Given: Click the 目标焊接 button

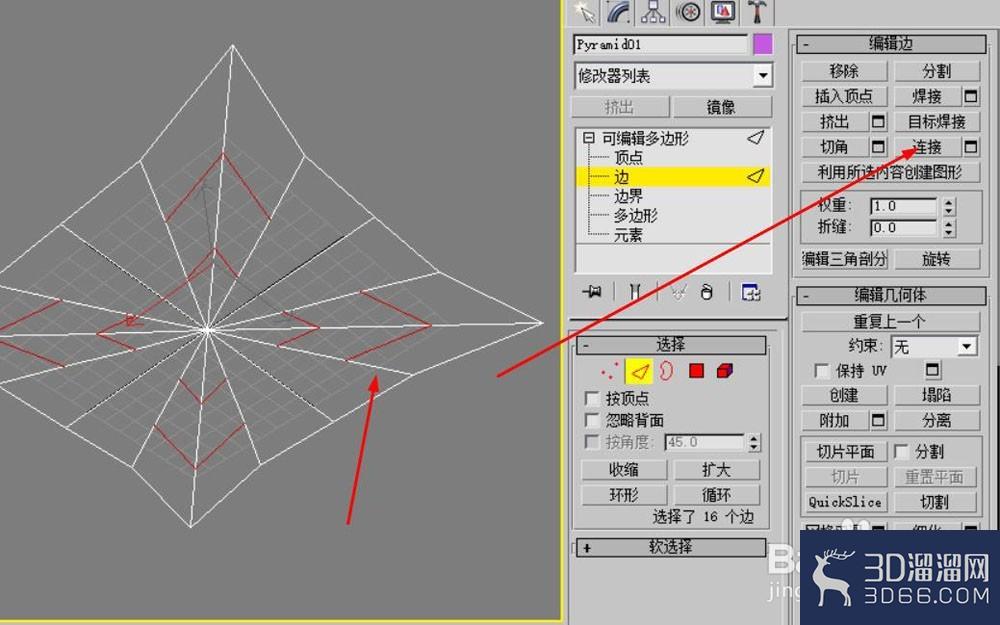Looking at the screenshot, I should click(936, 121).
